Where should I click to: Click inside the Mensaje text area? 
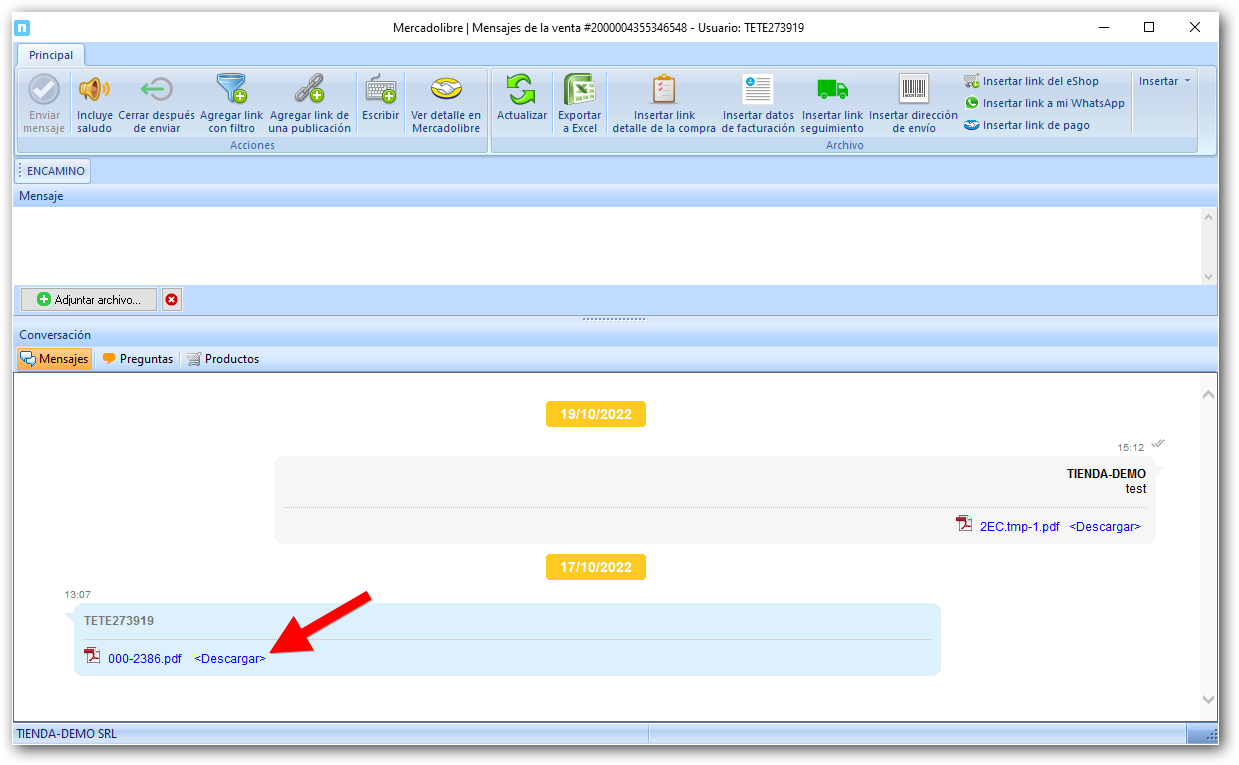click(600, 245)
